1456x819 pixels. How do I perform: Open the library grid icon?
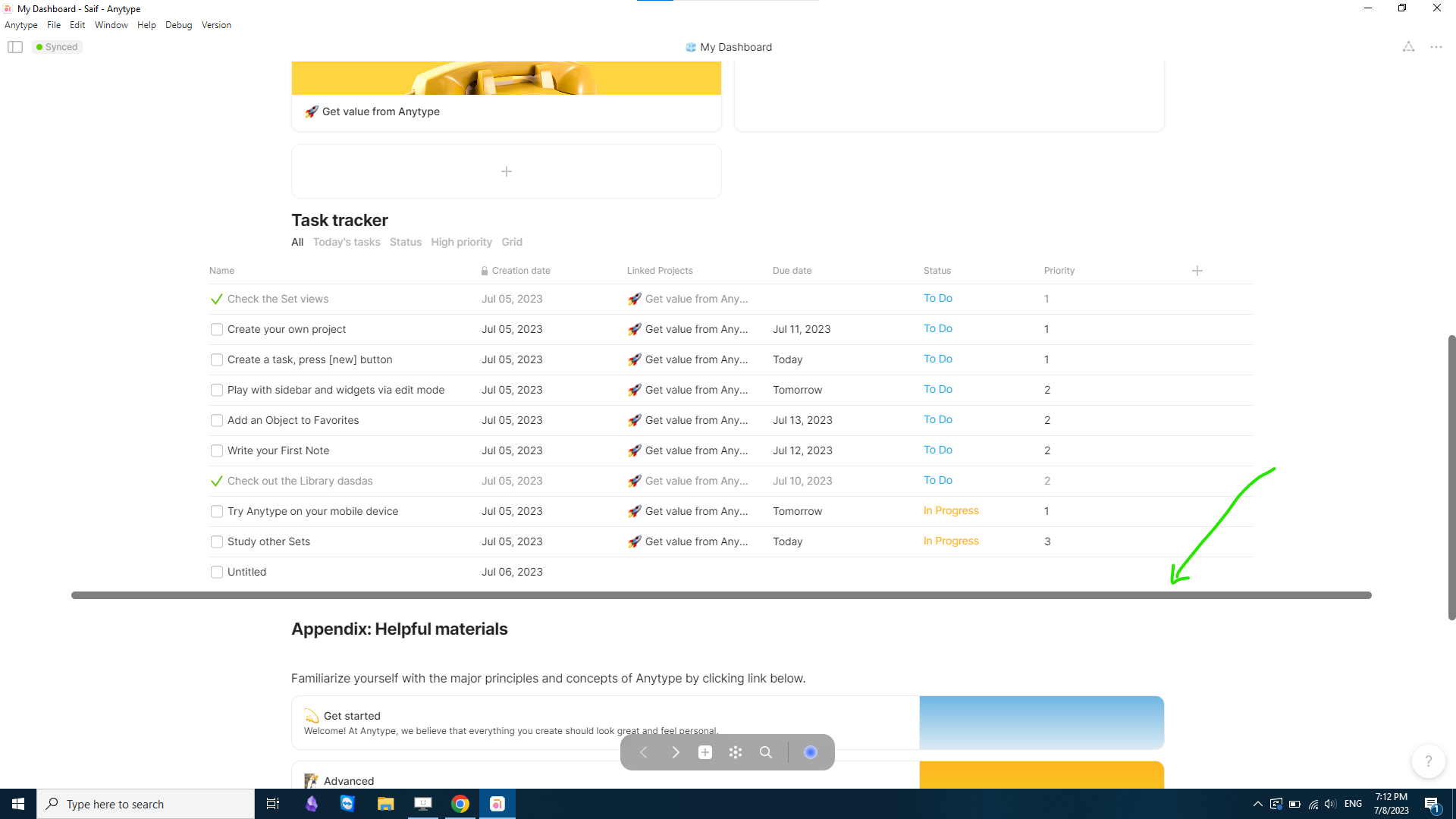pos(736,752)
